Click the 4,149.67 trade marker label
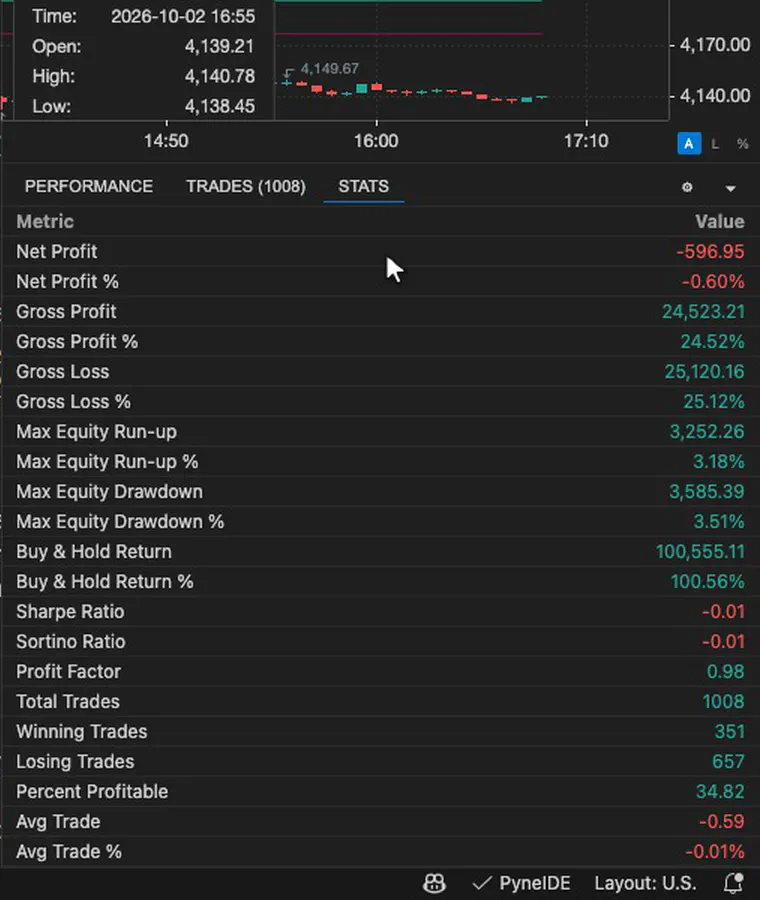The image size is (760, 900). tap(329, 69)
